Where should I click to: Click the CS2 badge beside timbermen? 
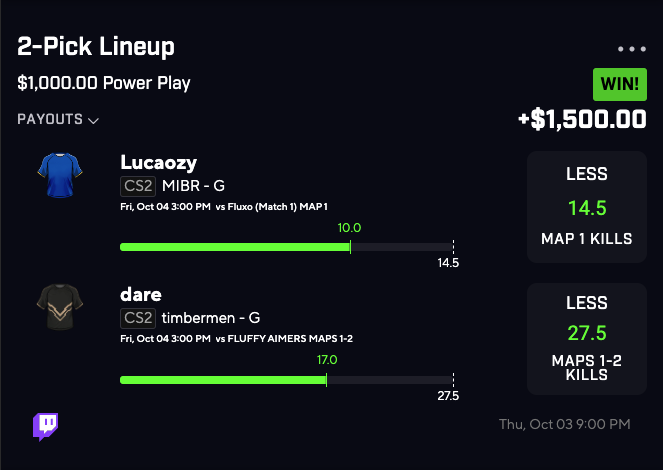[x=137, y=318]
